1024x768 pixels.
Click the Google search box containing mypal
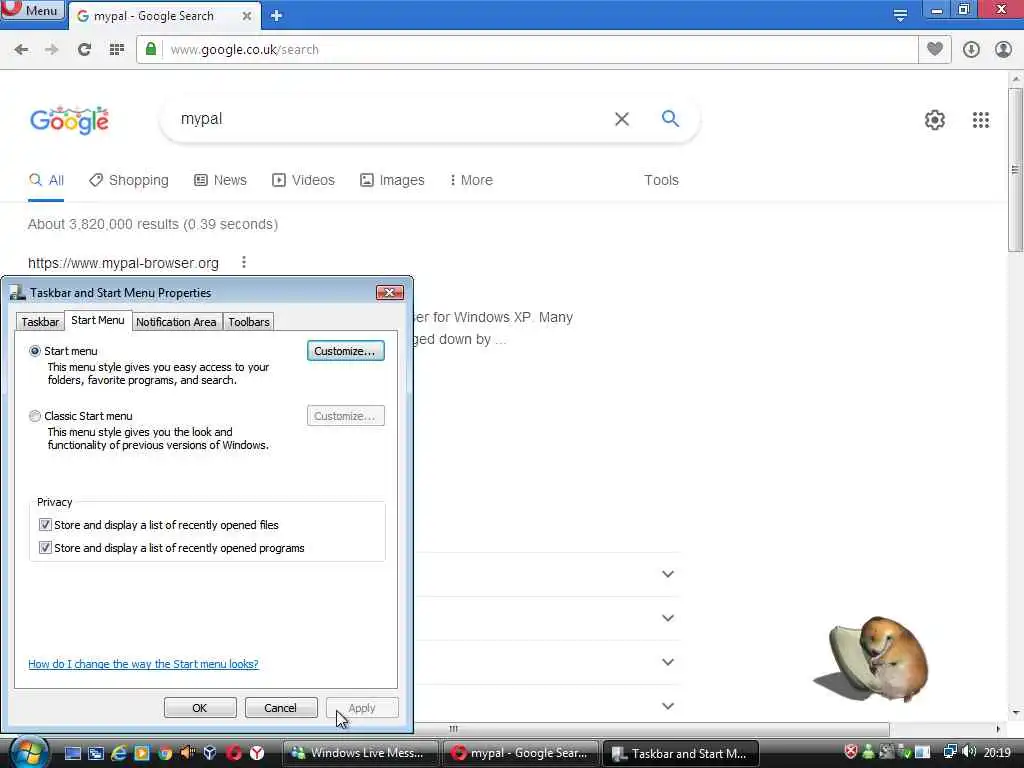[392, 119]
